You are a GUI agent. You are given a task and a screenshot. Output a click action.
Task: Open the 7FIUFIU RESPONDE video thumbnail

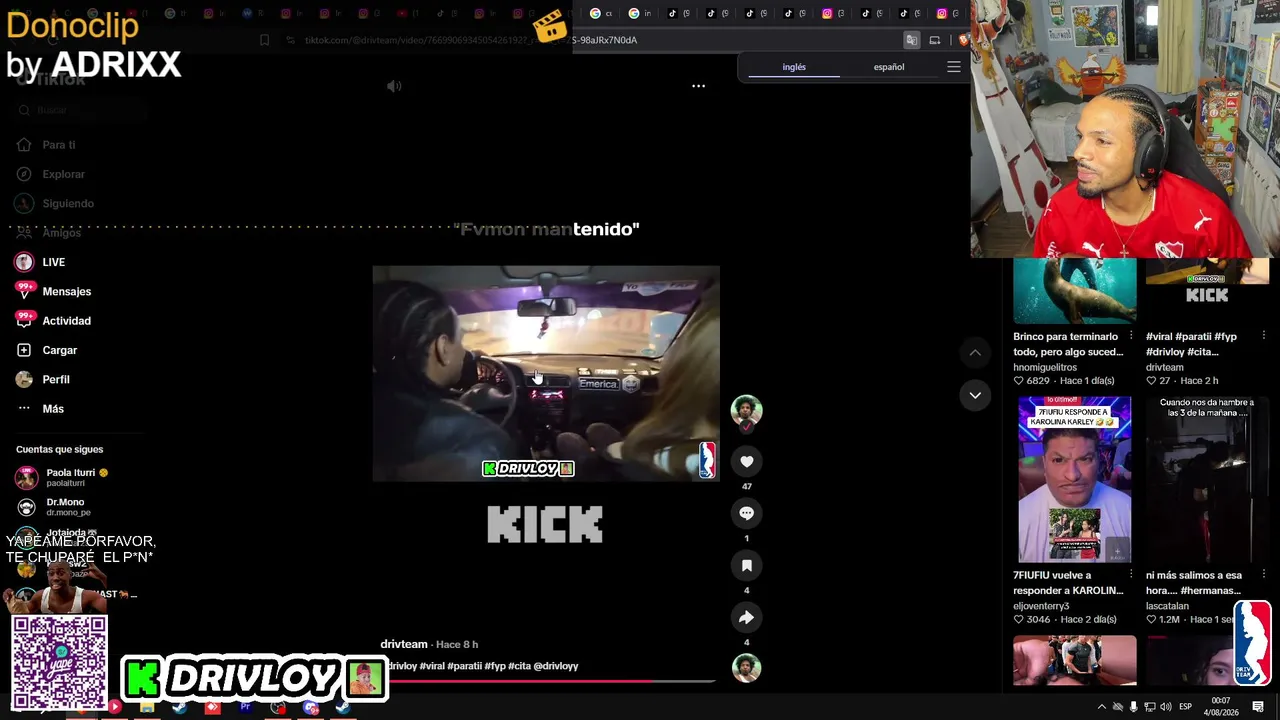1074,480
